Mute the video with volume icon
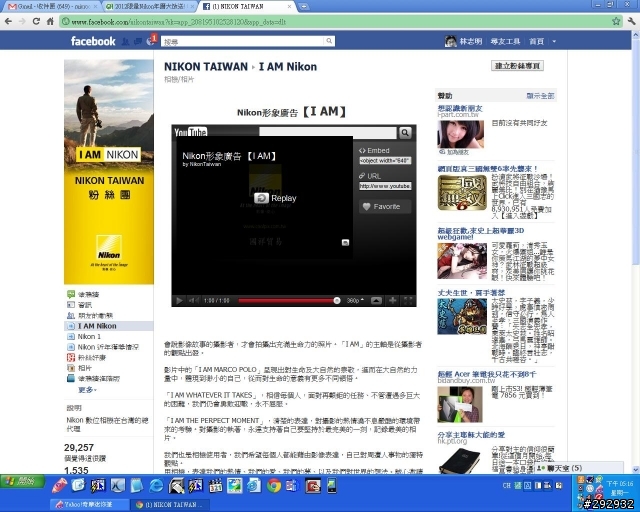The width and height of the screenshot is (640, 512). pos(193,301)
